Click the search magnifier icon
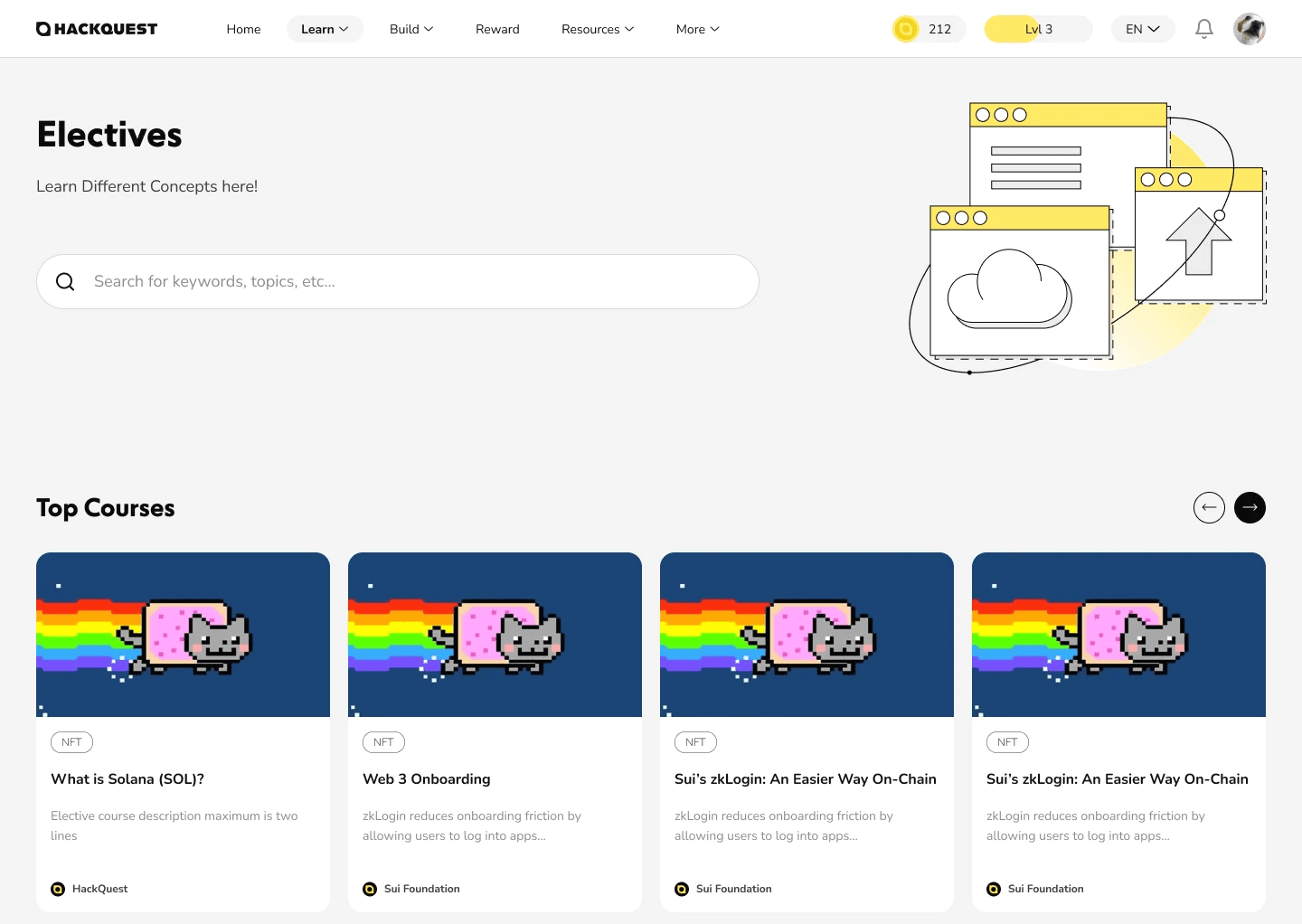This screenshot has width=1302, height=924. [x=65, y=281]
